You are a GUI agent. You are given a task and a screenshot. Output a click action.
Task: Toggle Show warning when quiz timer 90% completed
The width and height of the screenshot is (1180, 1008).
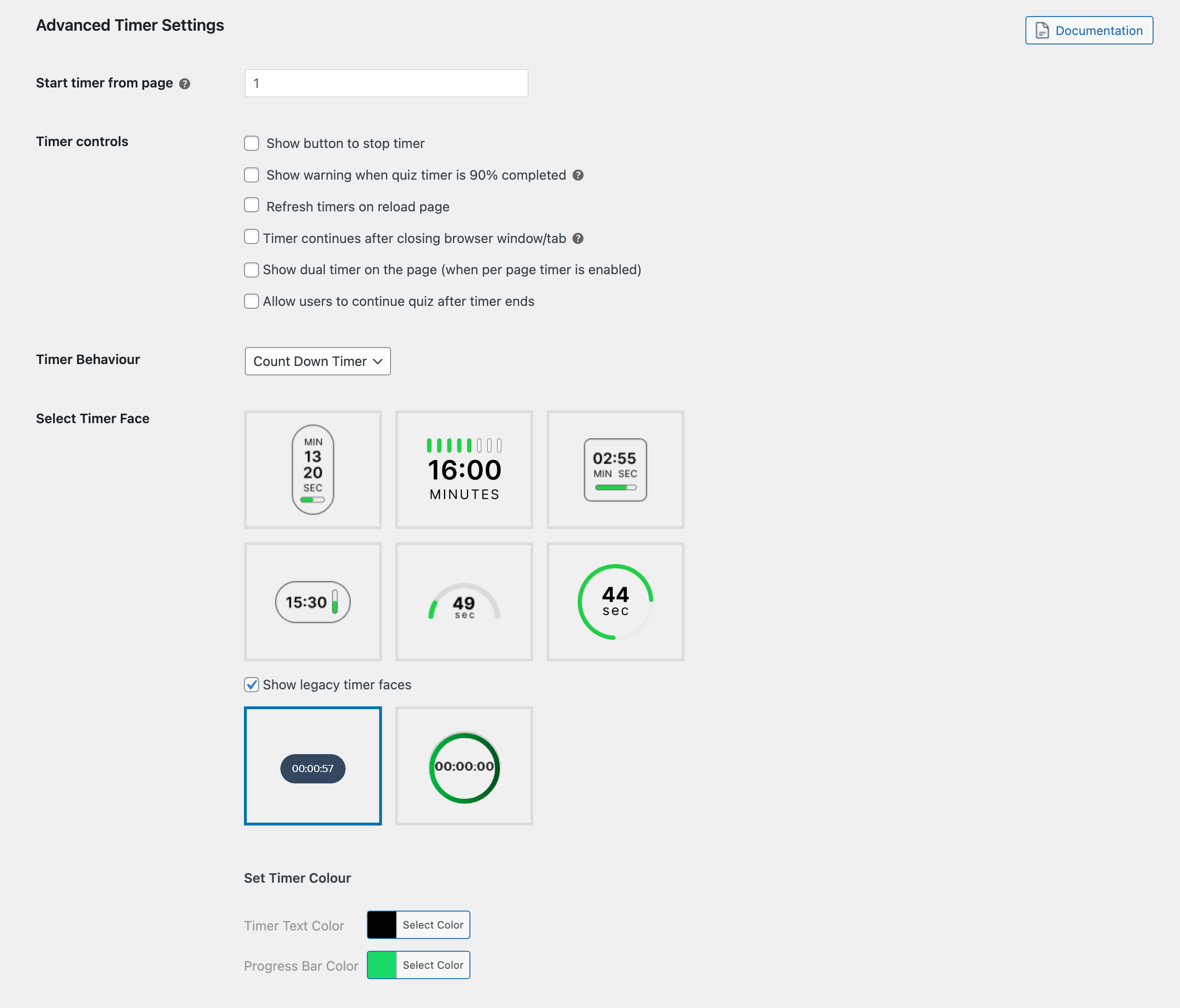click(x=252, y=175)
